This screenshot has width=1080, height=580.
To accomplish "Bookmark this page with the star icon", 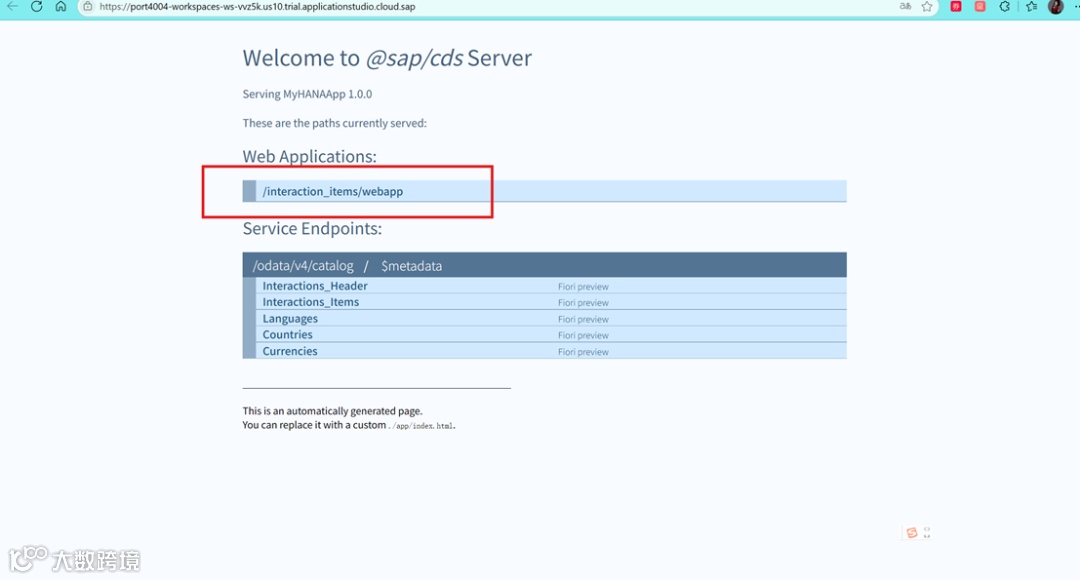I will (x=927, y=6).
